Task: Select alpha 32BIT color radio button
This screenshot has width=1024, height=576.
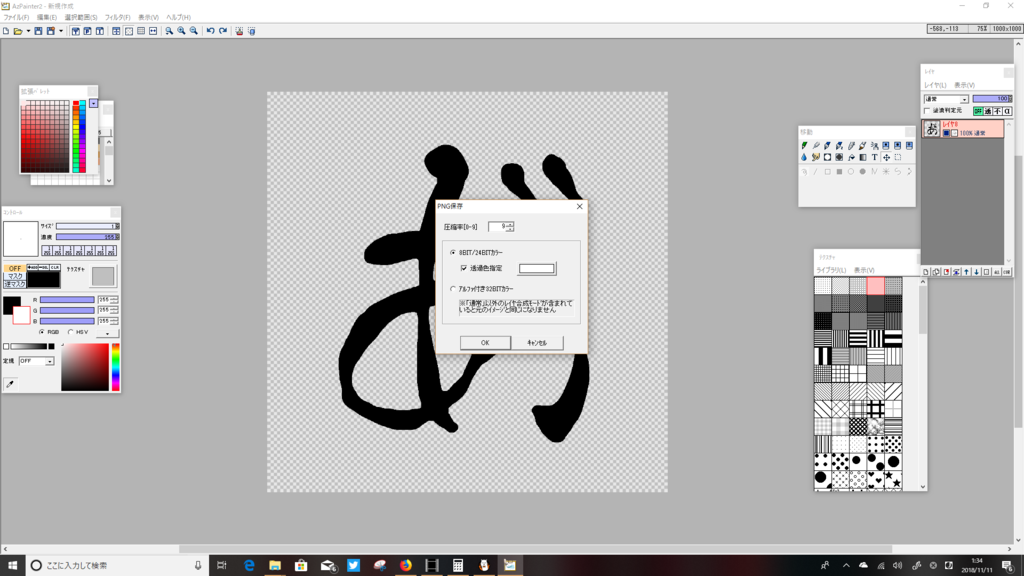Action: click(453, 289)
